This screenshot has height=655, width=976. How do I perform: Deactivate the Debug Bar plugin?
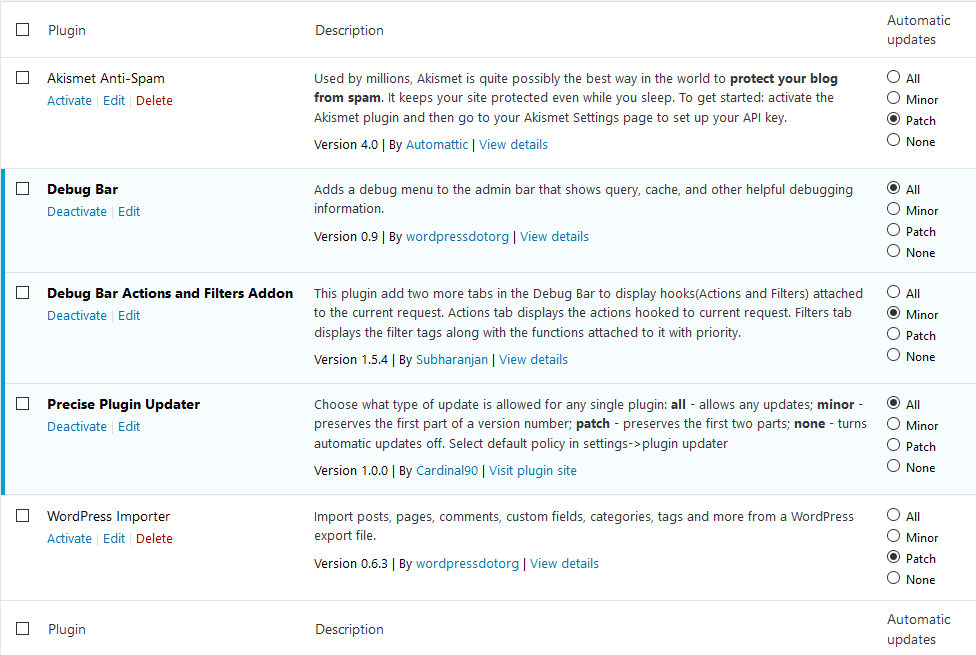point(77,212)
